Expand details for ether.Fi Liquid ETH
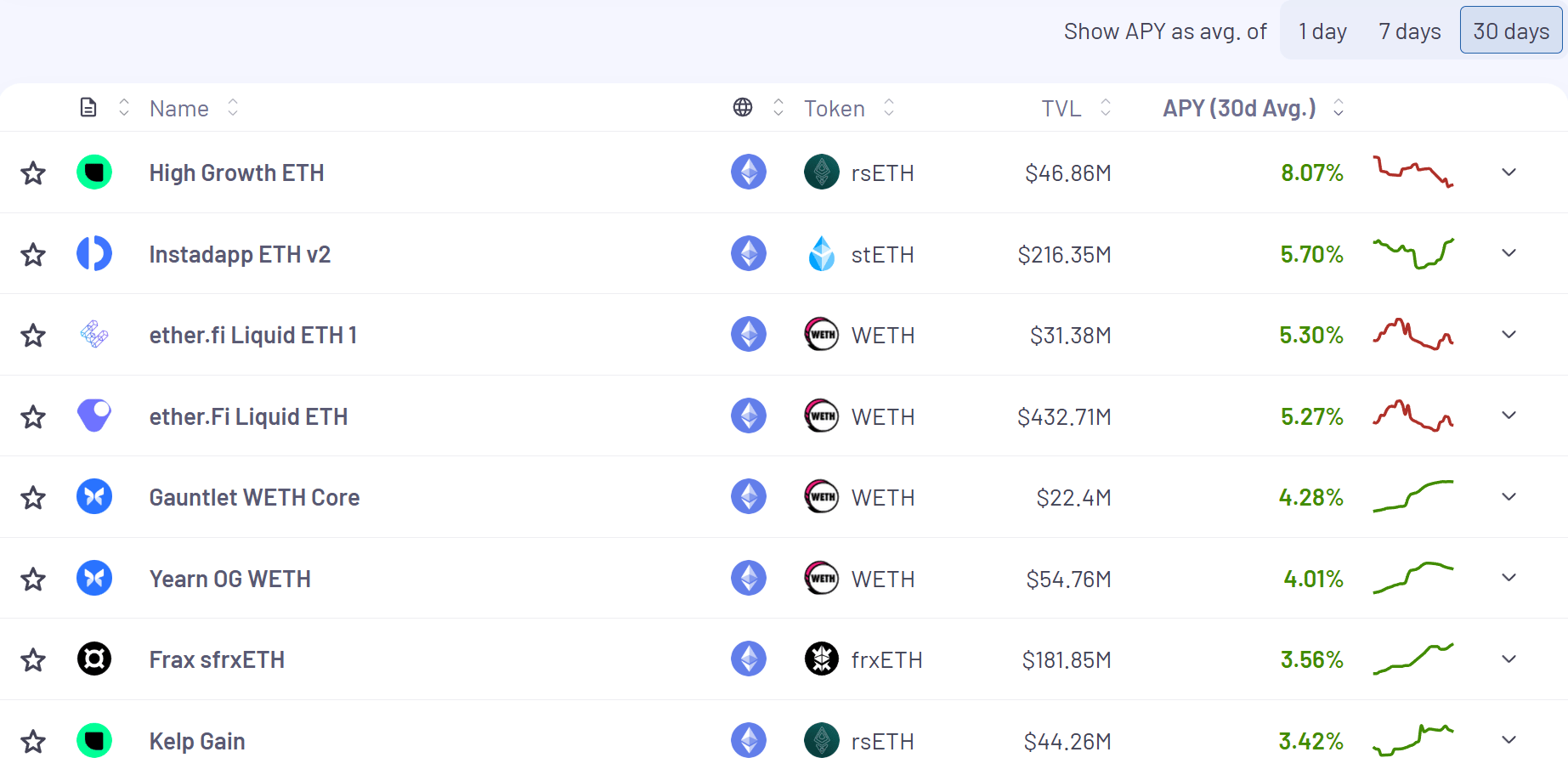Screen dimensions: 1568x769 1509,416
